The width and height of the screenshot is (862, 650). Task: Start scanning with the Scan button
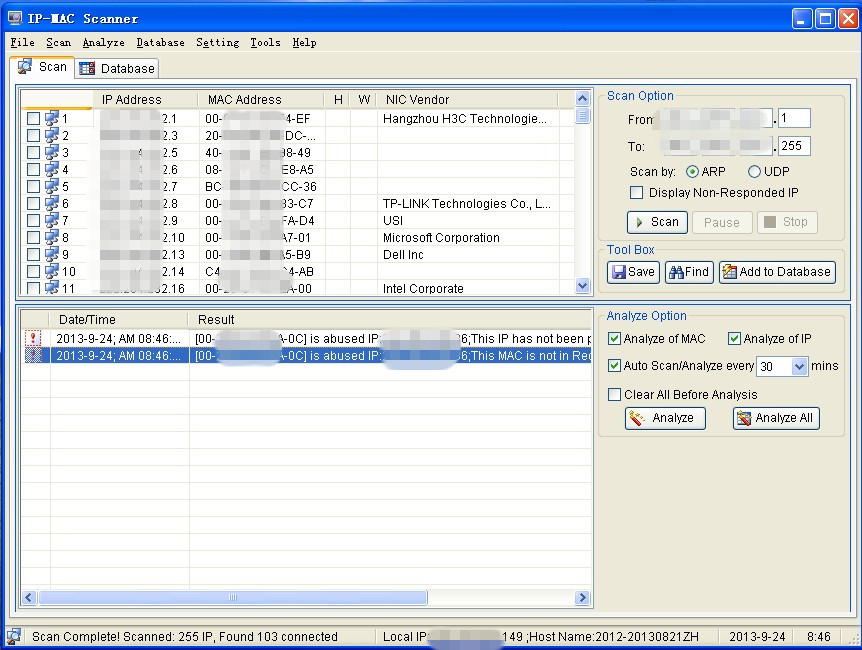[x=657, y=222]
